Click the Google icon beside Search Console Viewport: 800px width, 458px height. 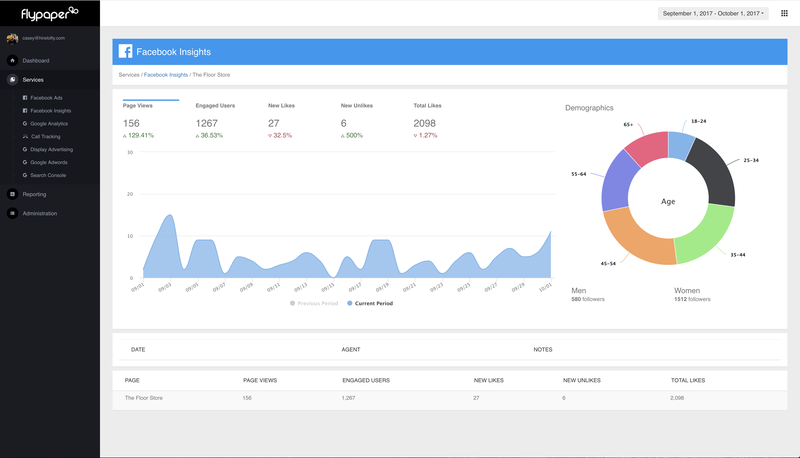click(x=25, y=175)
